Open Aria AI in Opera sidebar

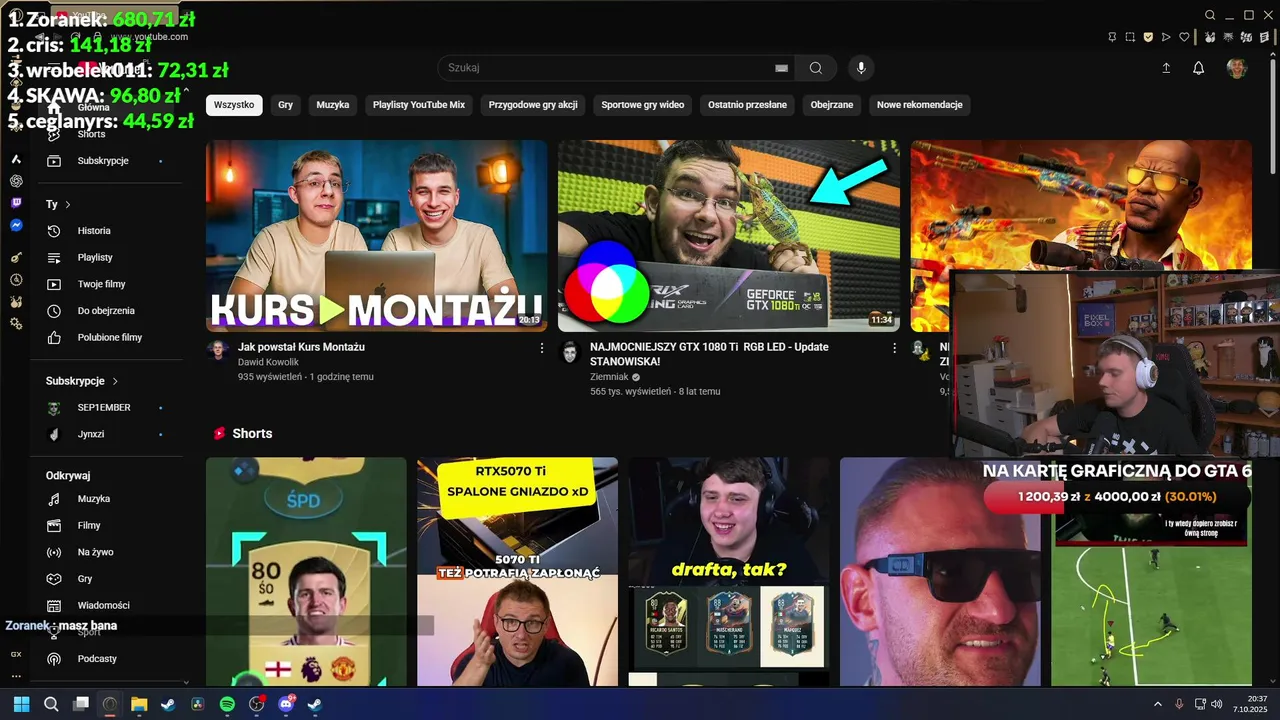[16, 159]
